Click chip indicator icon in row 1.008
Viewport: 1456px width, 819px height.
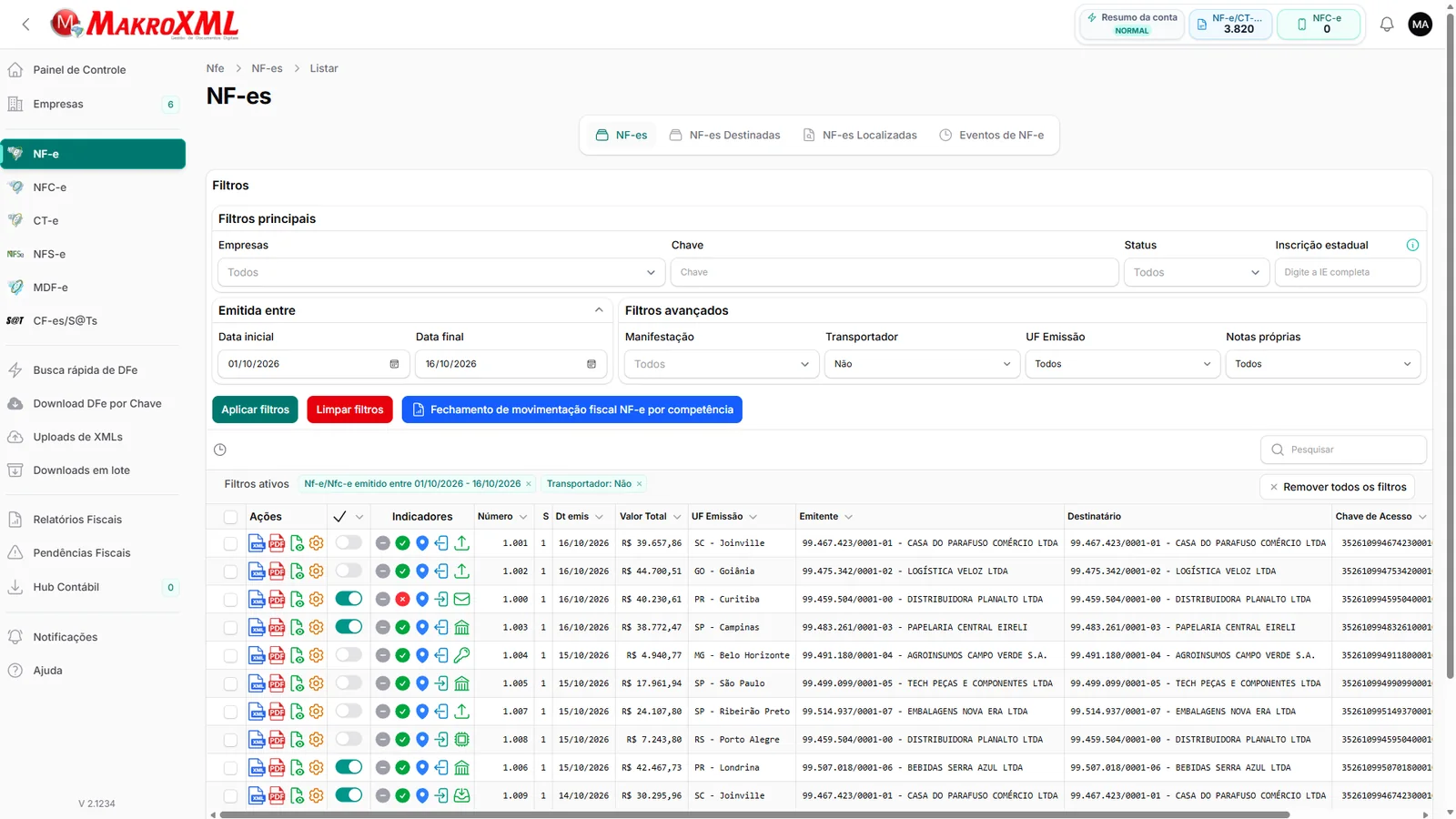(x=462, y=740)
